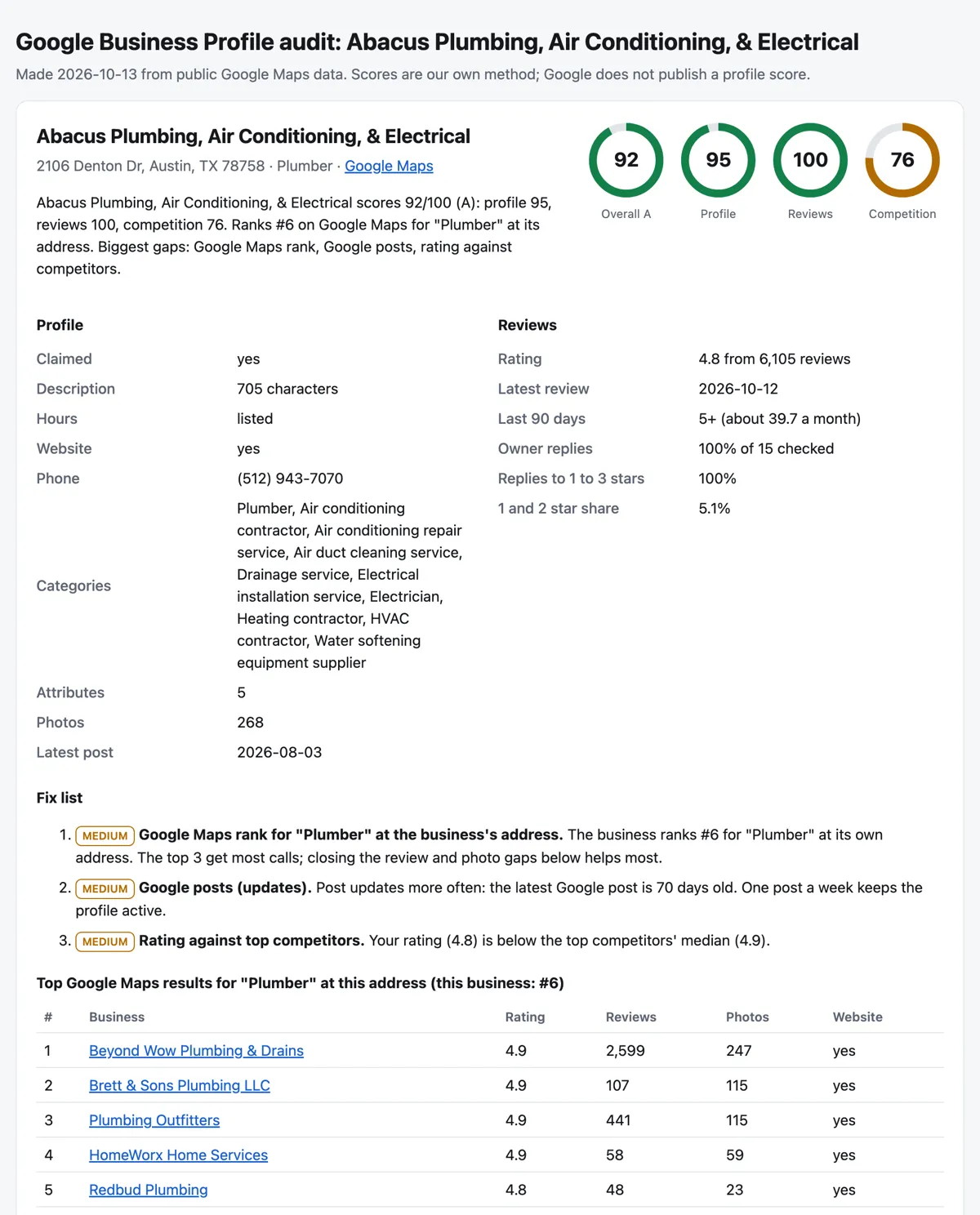980x1215 pixels.
Task: Click the 'Reviews' column header in the results table
Action: [631, 1017]
